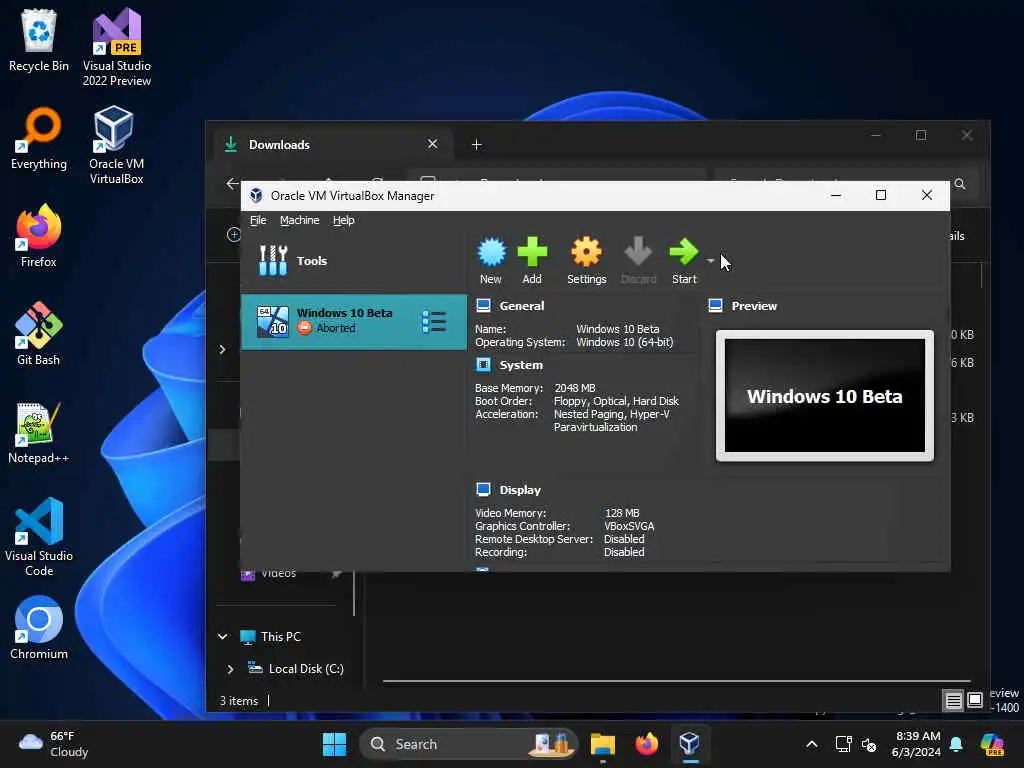Open File Explorer from the taskbar
Image resolution: width=1024 pixels, height=768 pixels.
point(603,744)
